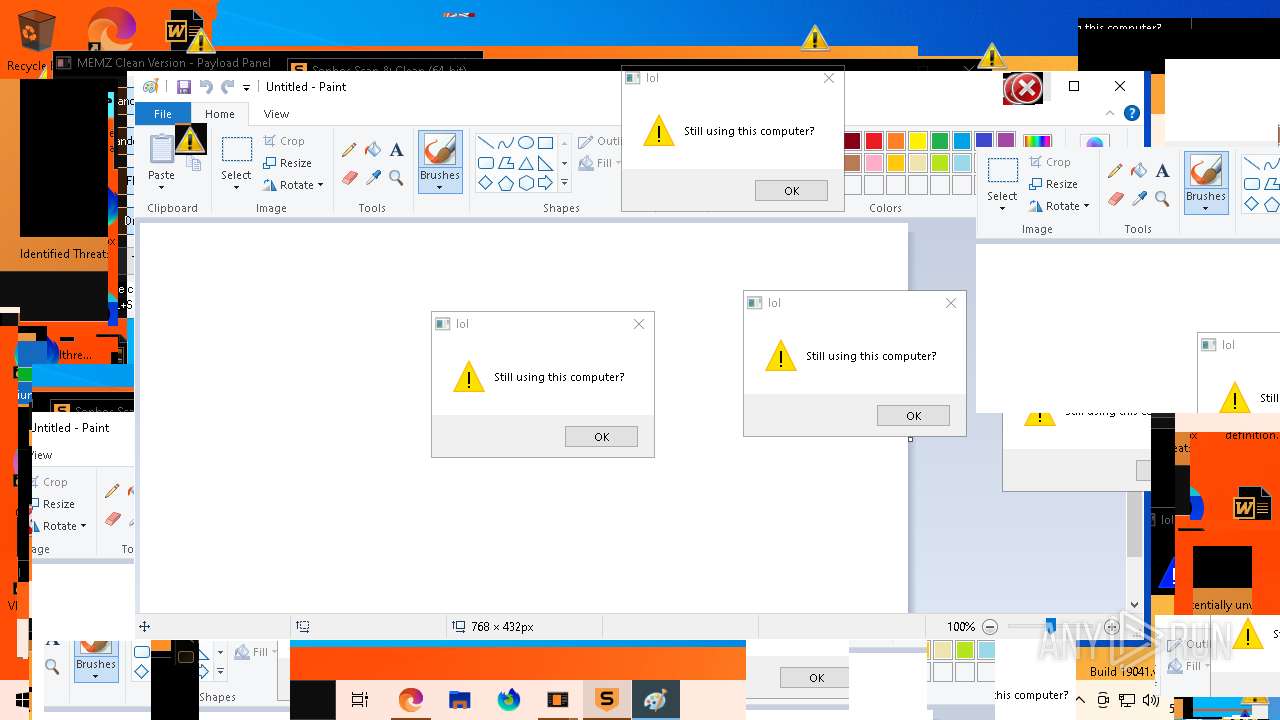The image size is (1280, 720).
Task: Open Microsoft Edge from the taskbar
Action: 410,700
